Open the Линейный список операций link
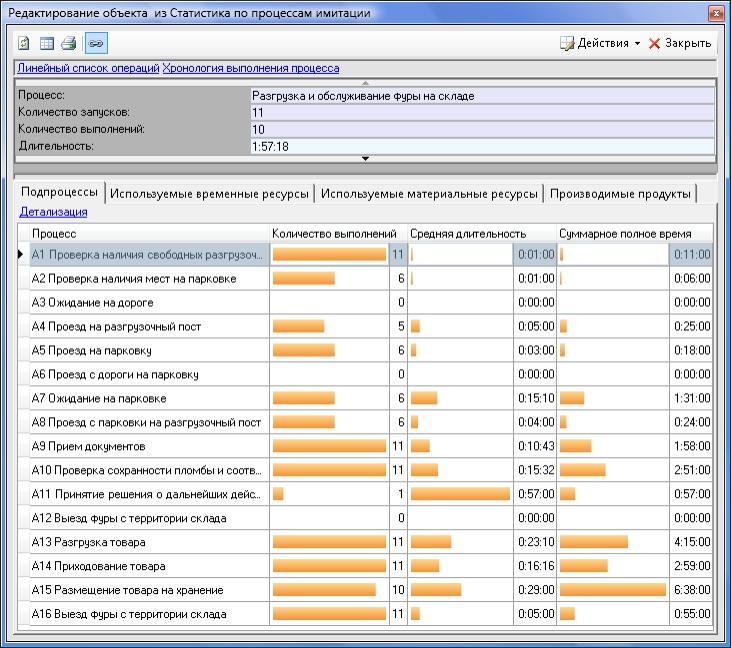Screen dimensions: 731x648 [87, 68]
